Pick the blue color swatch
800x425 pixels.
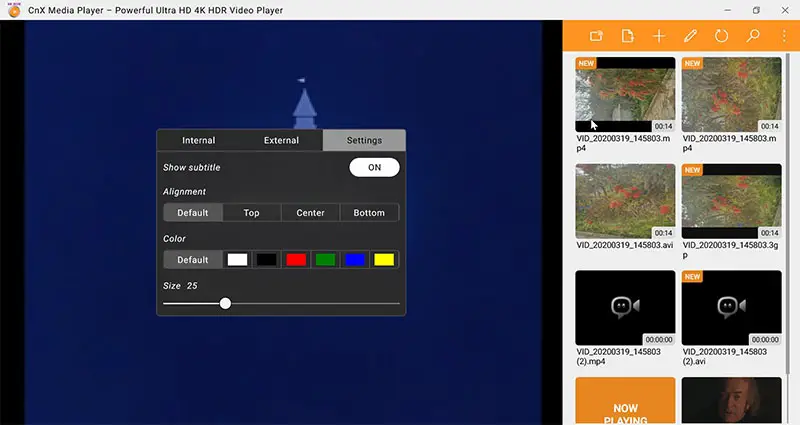click(355, 260)
